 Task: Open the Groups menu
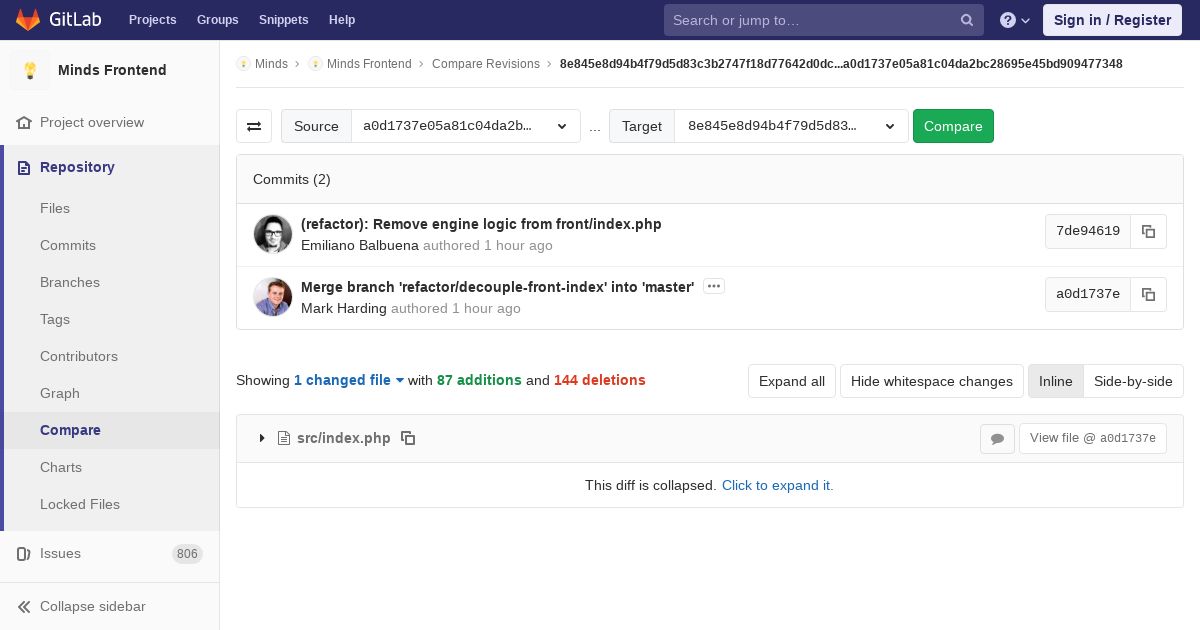tap(217, 20)
